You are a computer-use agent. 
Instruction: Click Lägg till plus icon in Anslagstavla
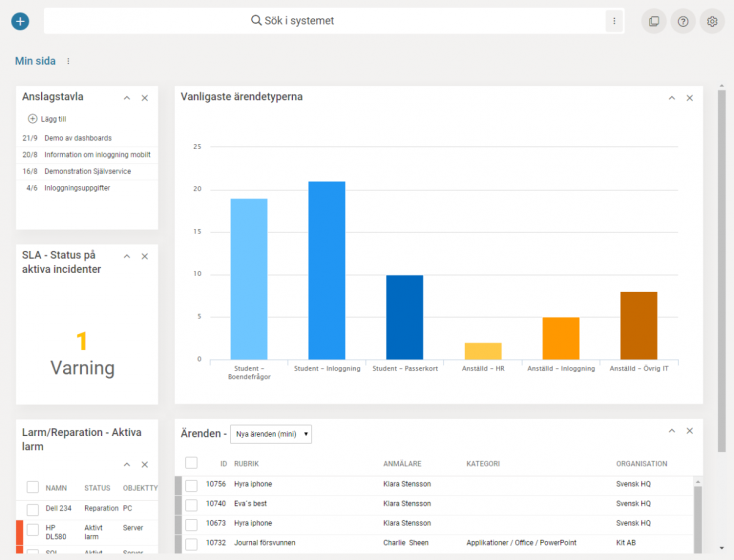(32, 119)
